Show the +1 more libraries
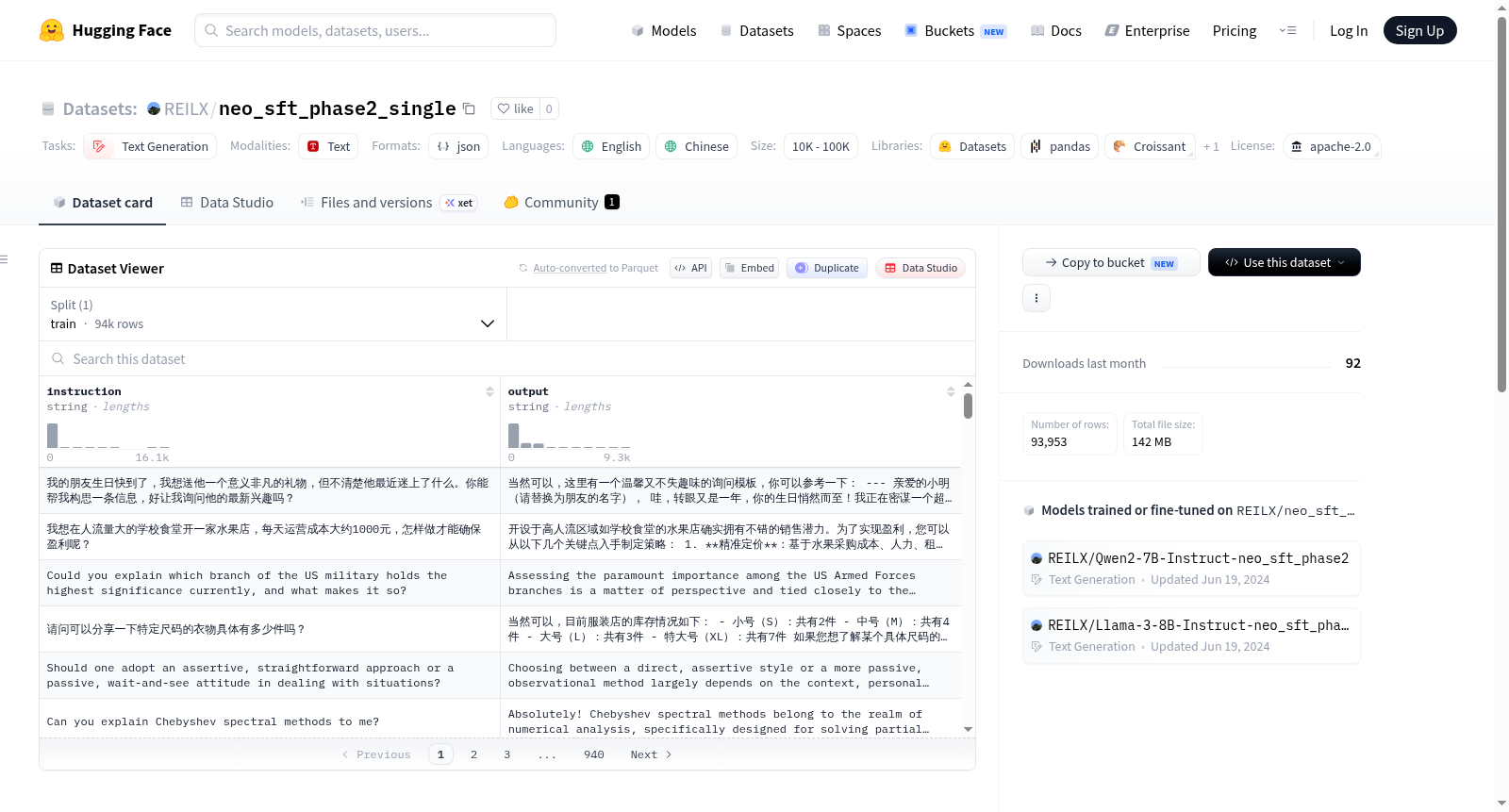 pos(1211,146)
